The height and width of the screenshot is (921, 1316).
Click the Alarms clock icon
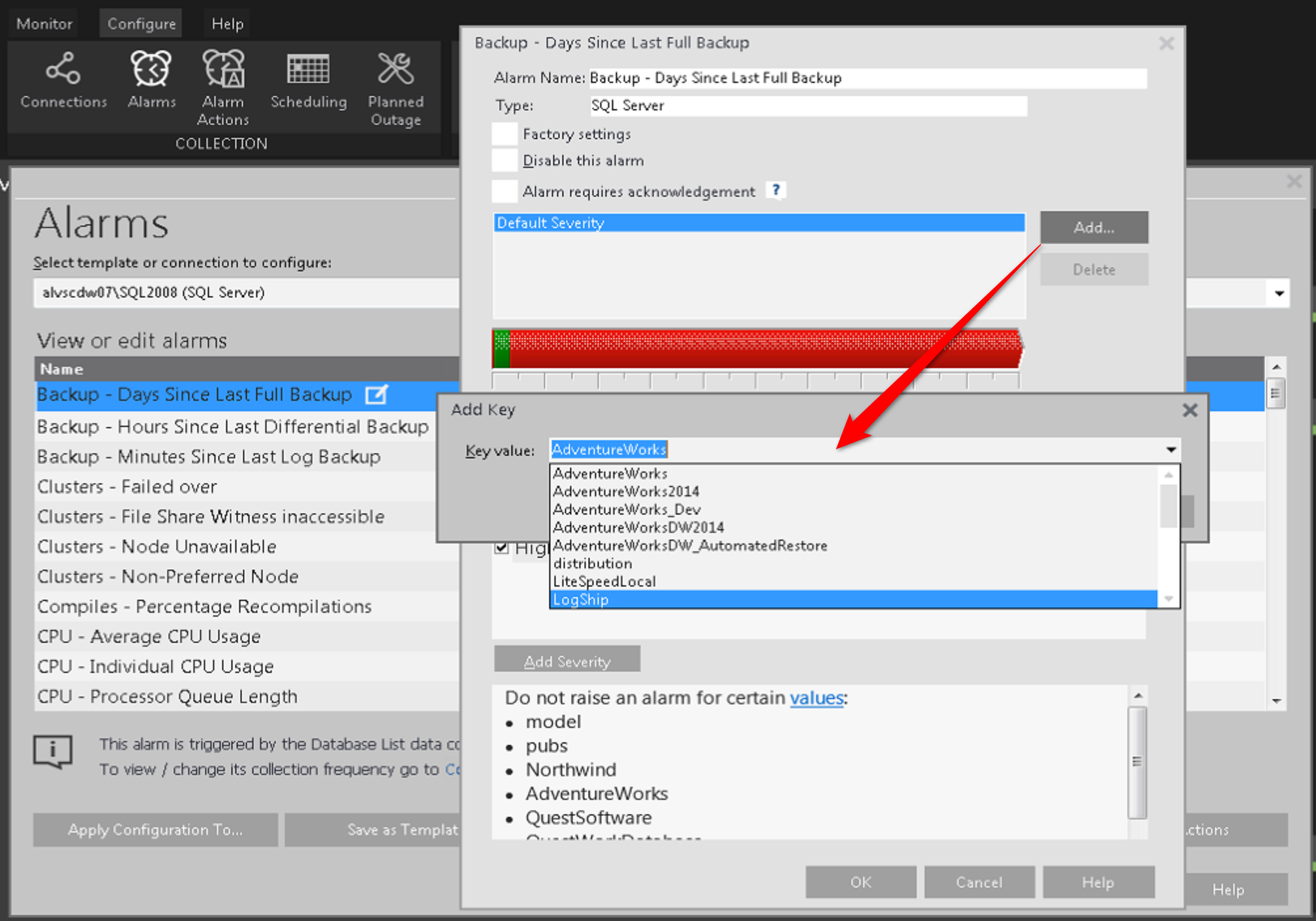click(151, 69)
